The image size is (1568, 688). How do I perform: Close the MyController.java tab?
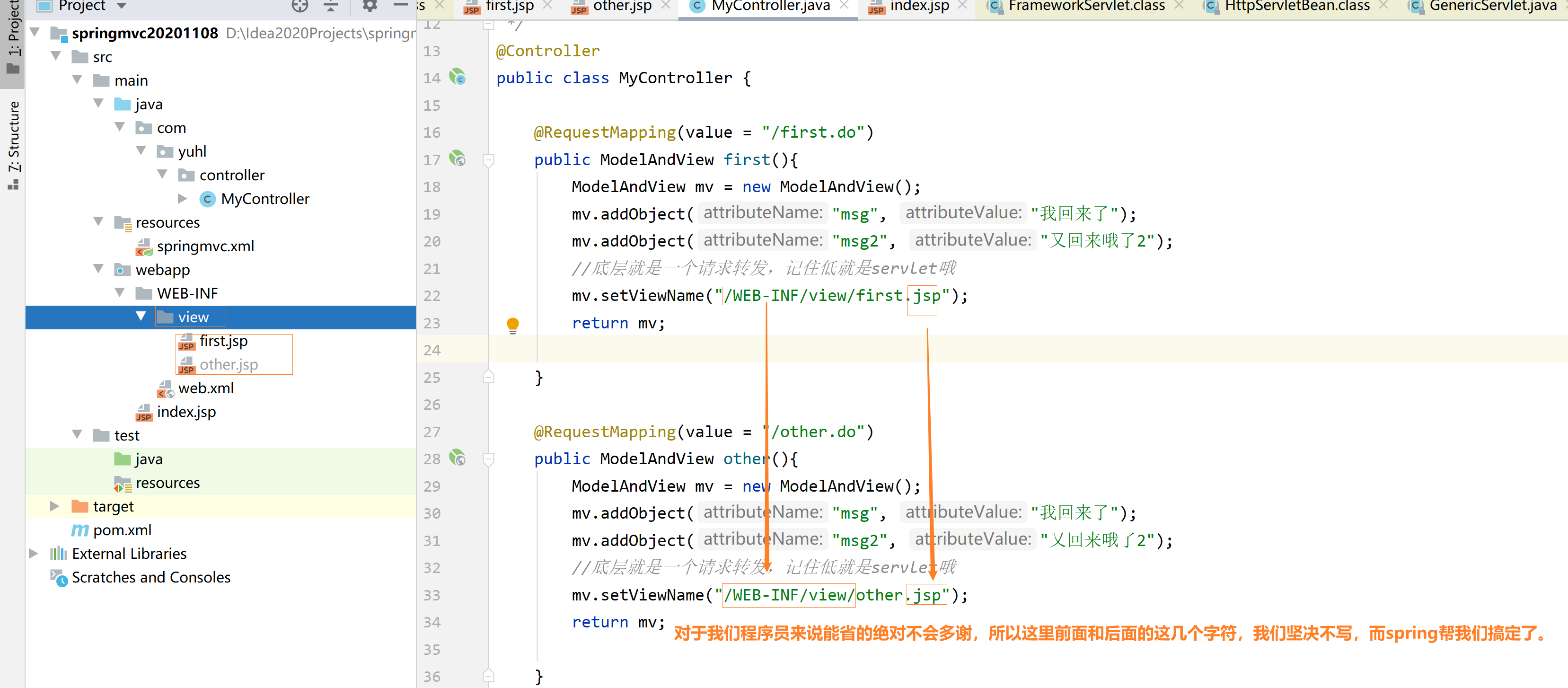[x=844, y=6]
